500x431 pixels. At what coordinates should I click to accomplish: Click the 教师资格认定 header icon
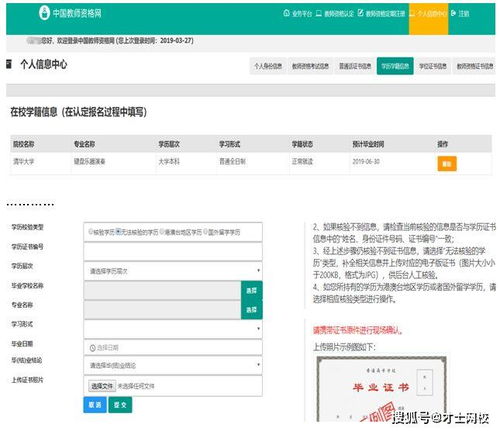(x=319, y=13)
